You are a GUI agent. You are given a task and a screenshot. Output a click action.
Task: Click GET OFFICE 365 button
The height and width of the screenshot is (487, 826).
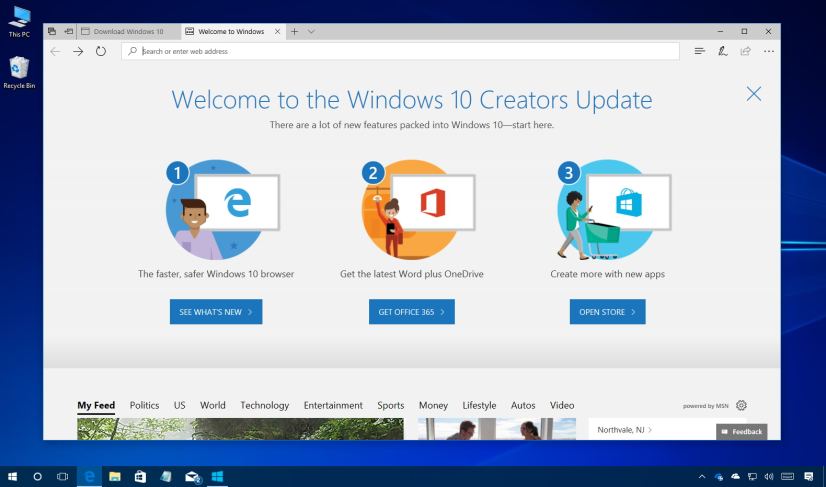tap(411, 312)
